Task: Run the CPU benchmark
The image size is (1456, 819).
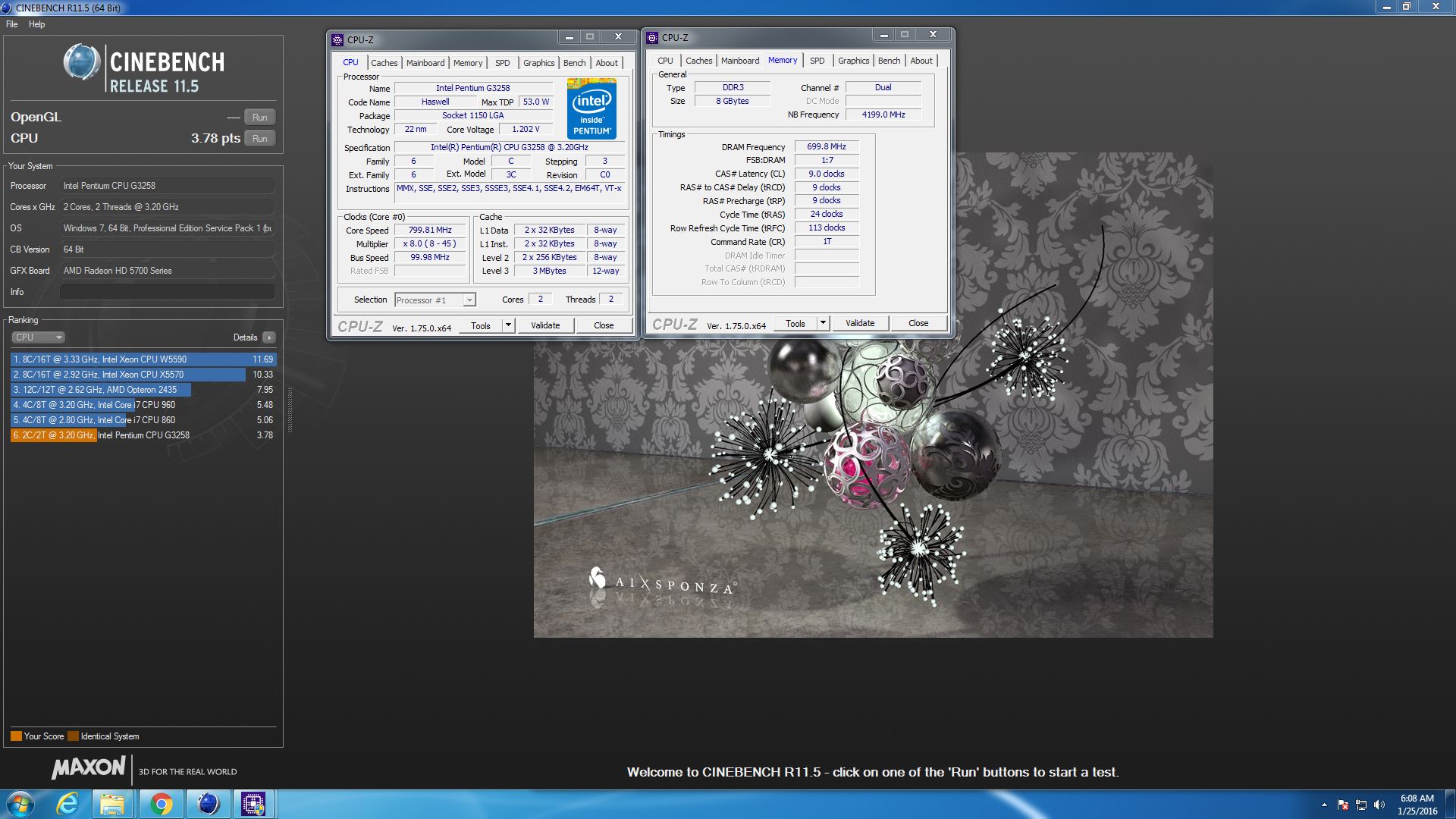Action: (259, 139)
